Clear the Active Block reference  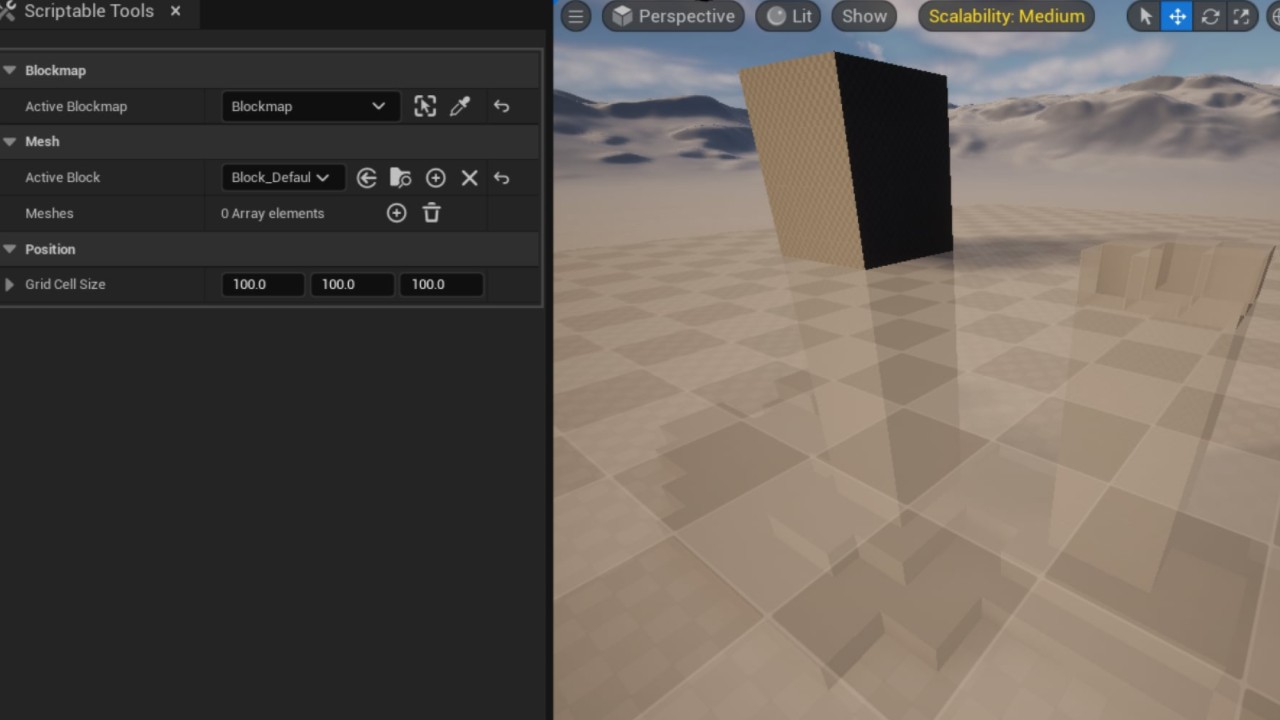point(469,178)
